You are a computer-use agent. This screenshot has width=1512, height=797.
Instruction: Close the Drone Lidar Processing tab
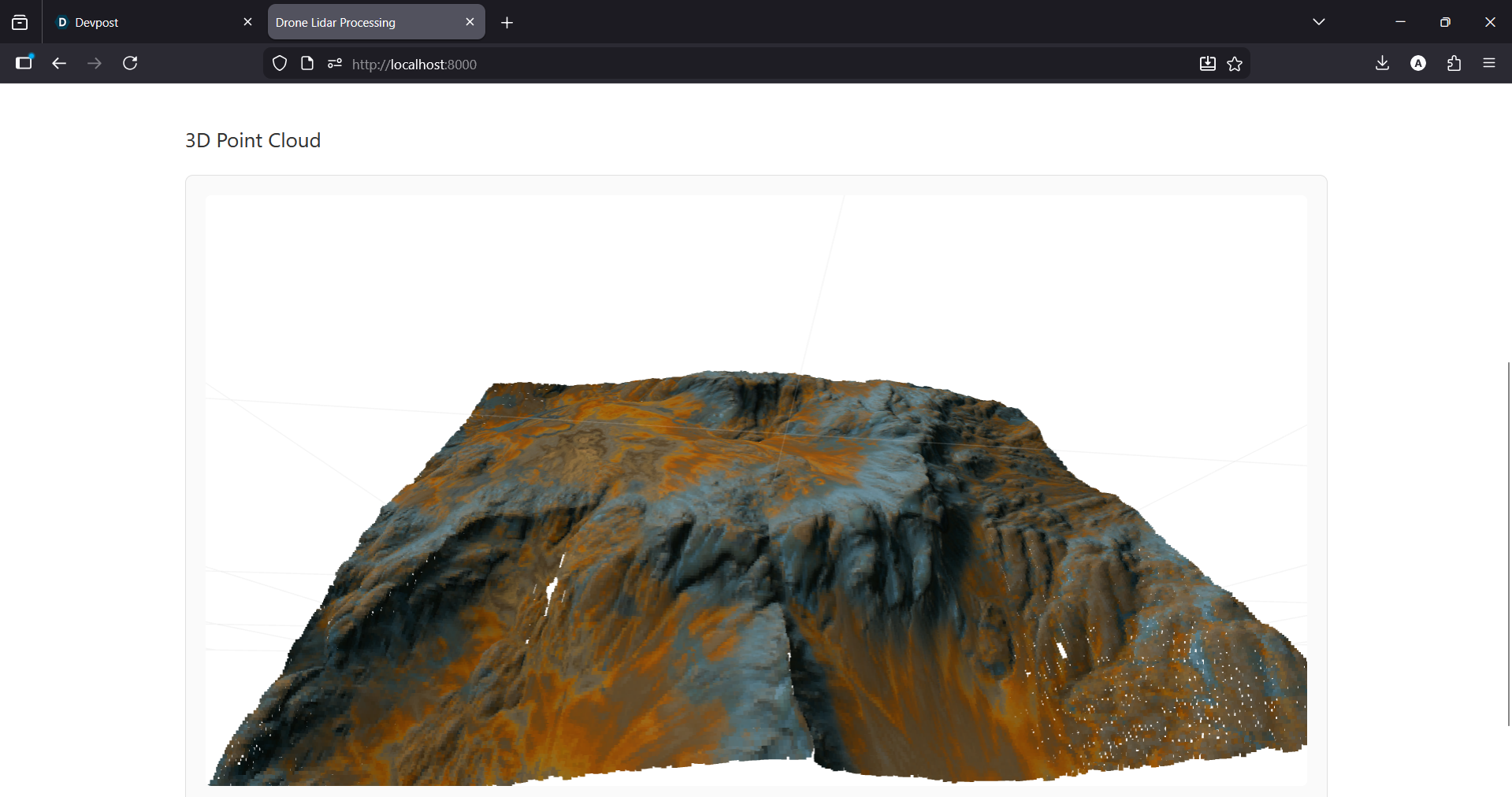click(470, 22)
